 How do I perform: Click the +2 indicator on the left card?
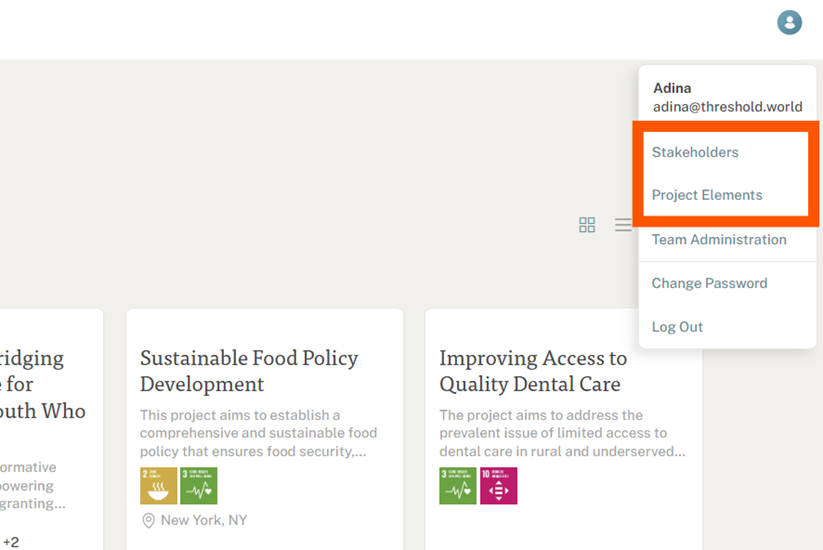pos(10,542)
